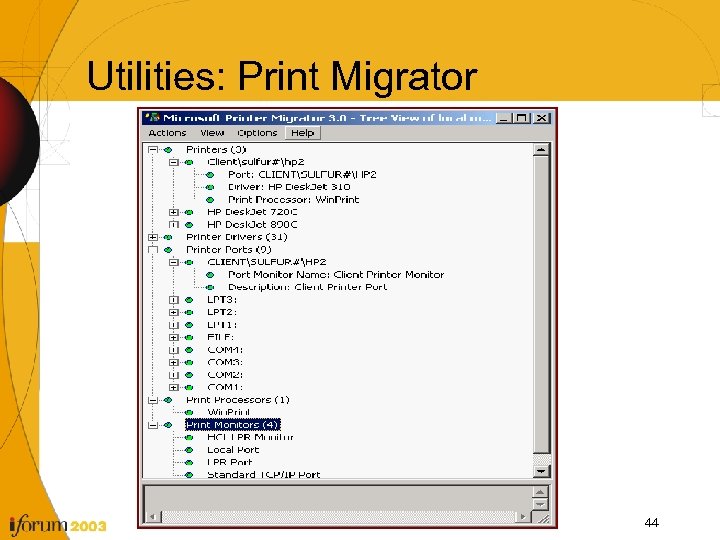This screenshot has height=540, width=720.
Task: Select the Print Monitors (4) tree item
Action: (232, 425)
